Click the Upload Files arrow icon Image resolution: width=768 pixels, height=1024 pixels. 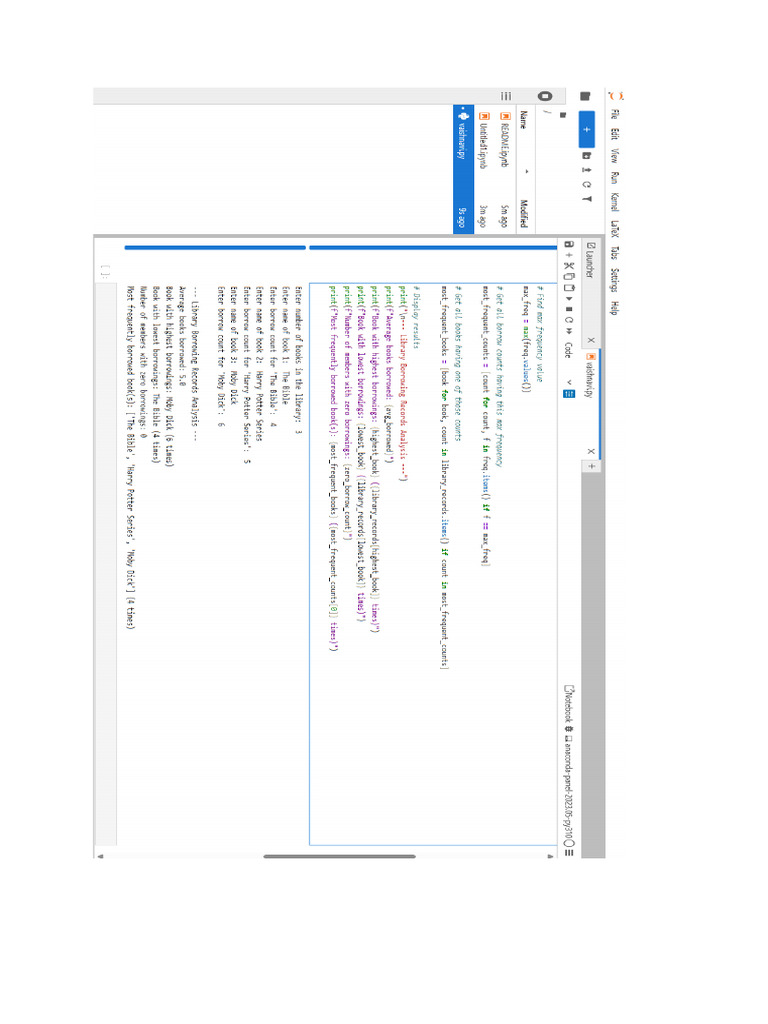[x=586, y=170]
